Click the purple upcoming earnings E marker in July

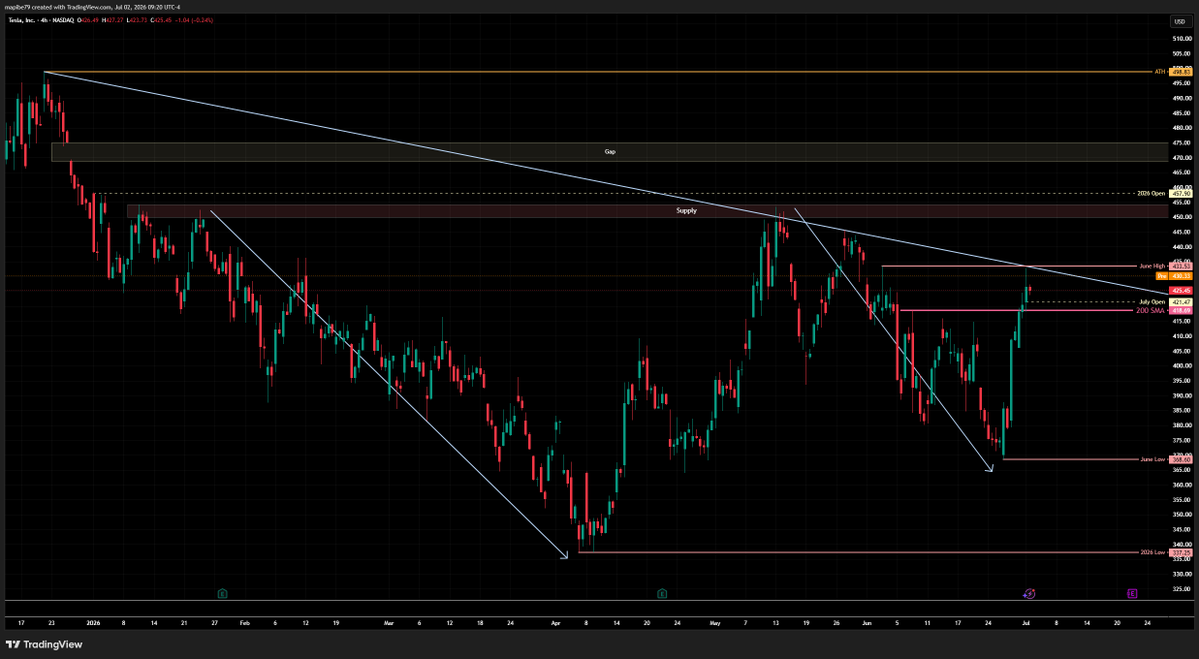(x=1132, y=593)
